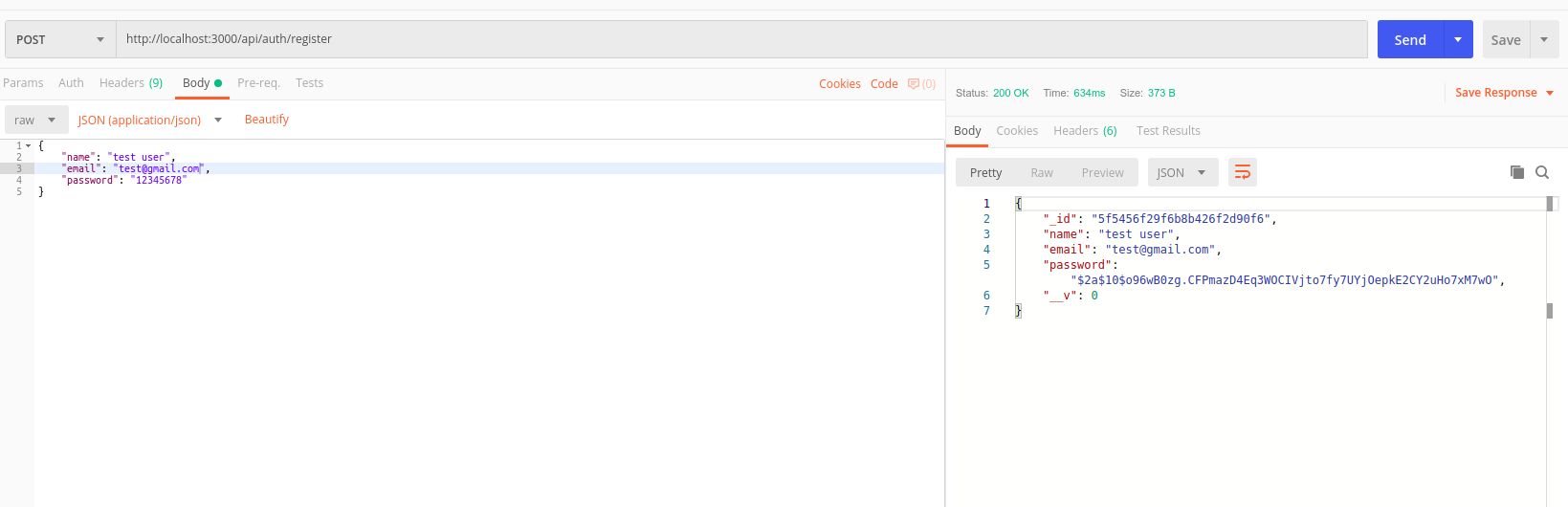Switch to the Params tab
Image resolution: width=1568 pixels, height=507 pixels.
[23, 83]
